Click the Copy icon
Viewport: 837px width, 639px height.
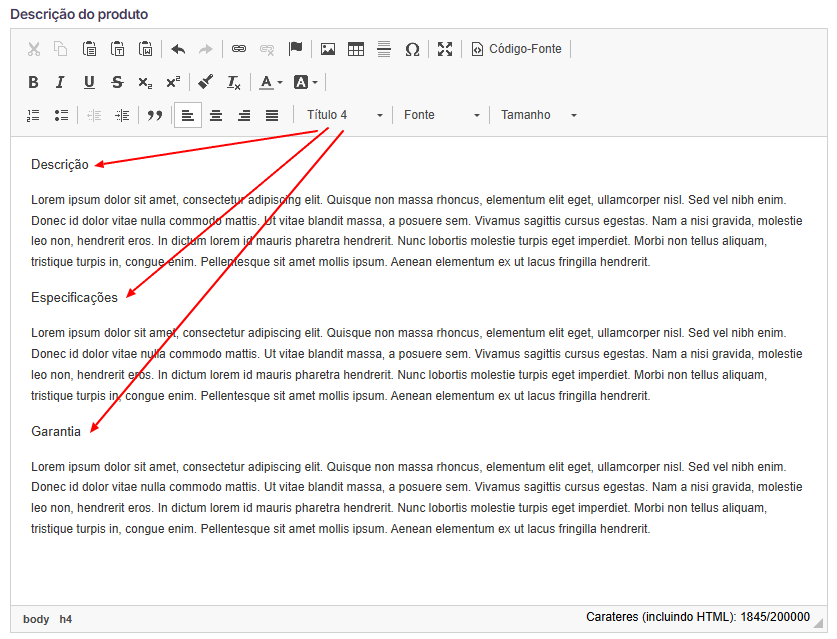(x=61, y=49)
